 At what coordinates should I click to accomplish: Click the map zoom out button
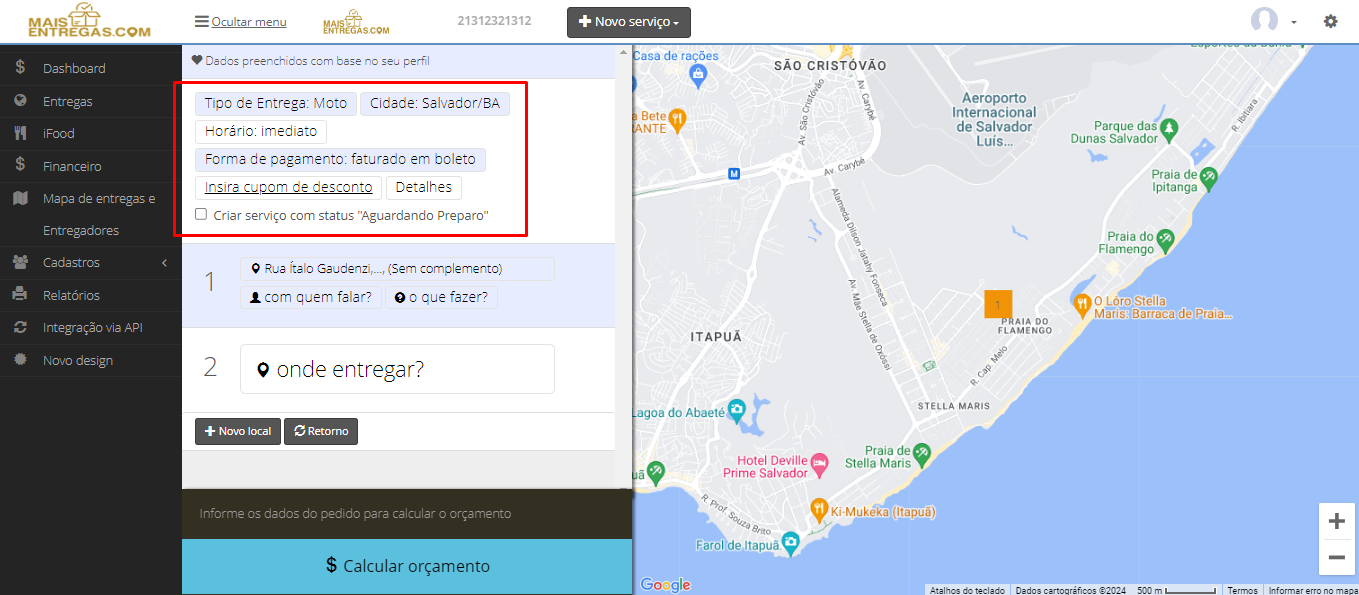point(1336,557)
